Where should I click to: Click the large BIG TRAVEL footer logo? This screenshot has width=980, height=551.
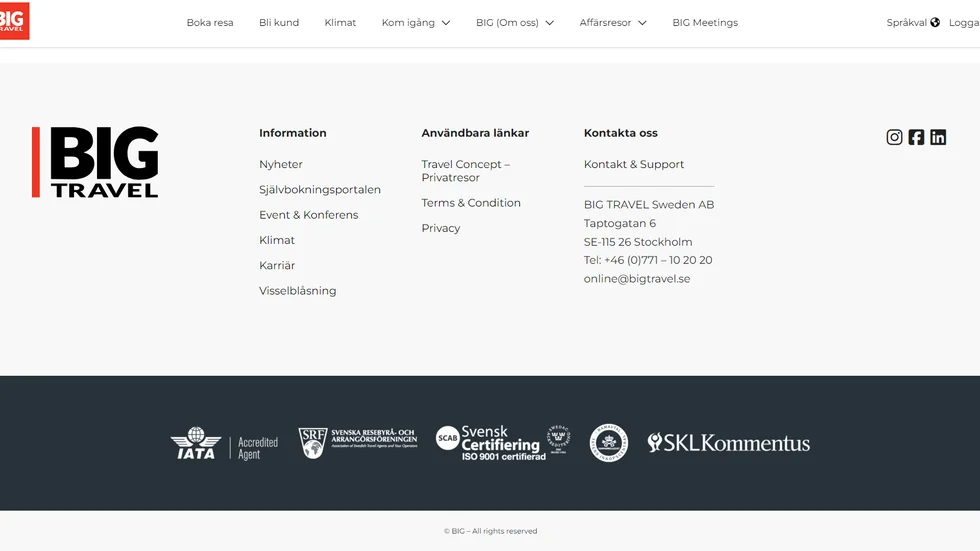95,162
